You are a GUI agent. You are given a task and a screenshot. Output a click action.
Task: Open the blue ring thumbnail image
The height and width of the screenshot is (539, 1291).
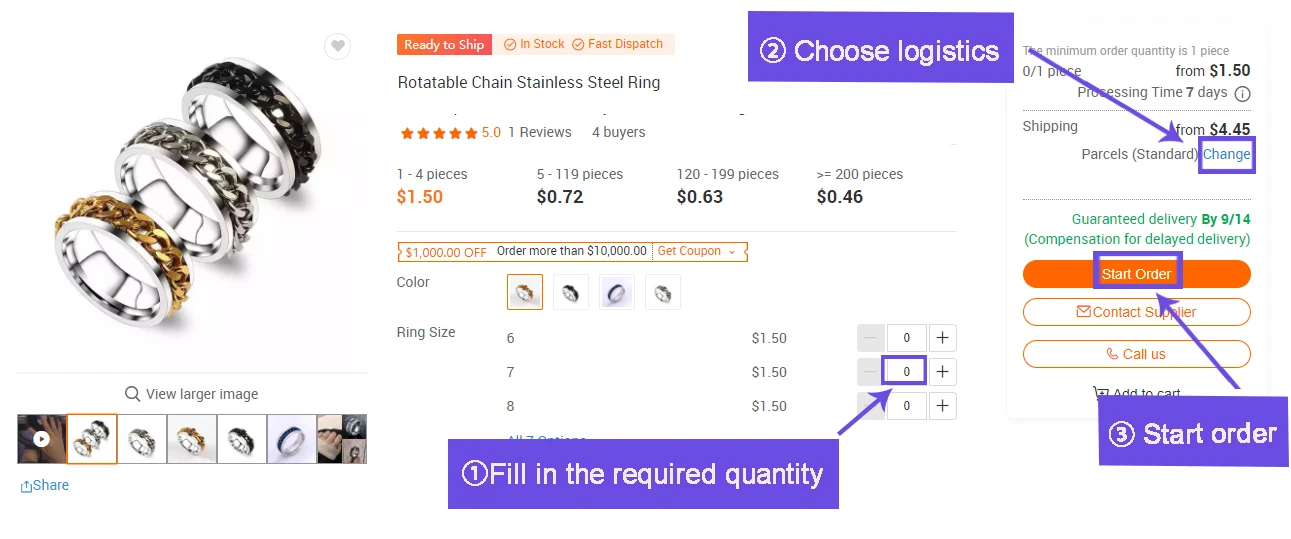[291, 439]
